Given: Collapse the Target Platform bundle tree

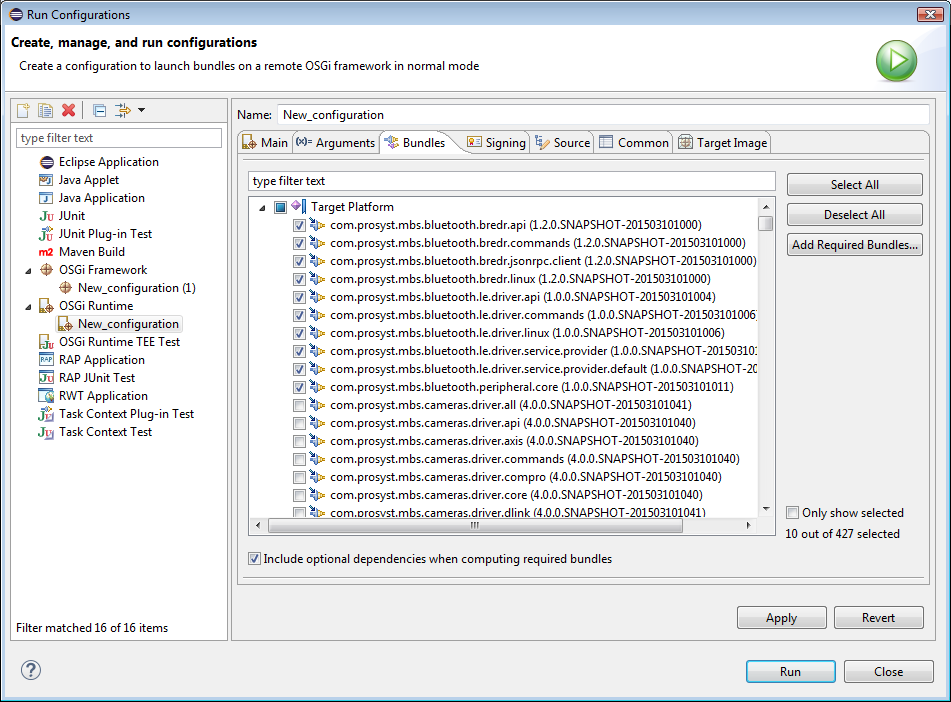Looking at the screenshot, I should [262, 207].
